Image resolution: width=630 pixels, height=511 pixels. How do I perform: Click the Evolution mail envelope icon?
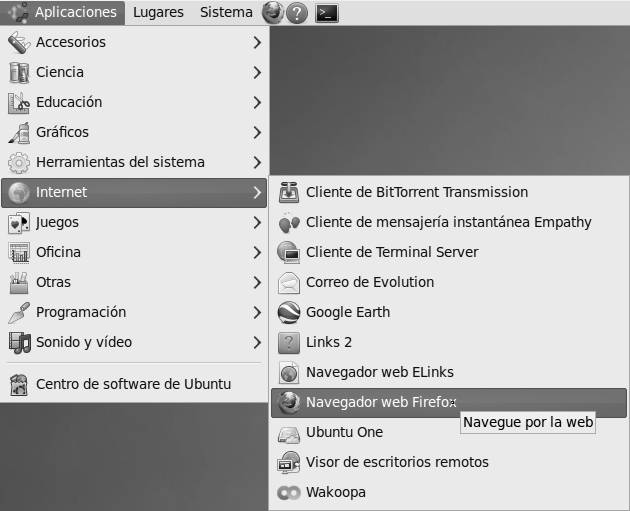(289, 282)
